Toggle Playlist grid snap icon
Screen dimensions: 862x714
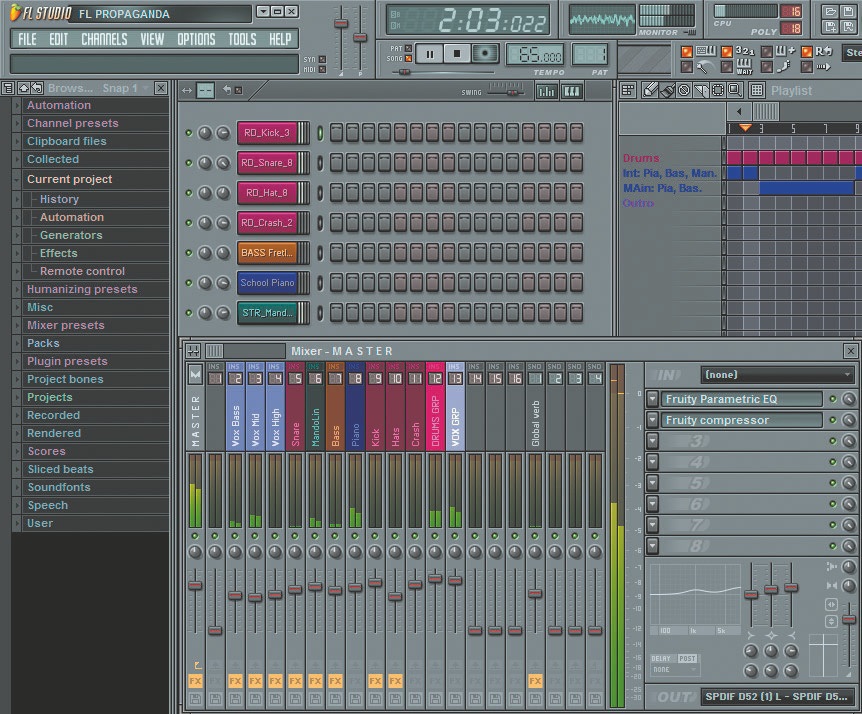click(x=756, y=90)
